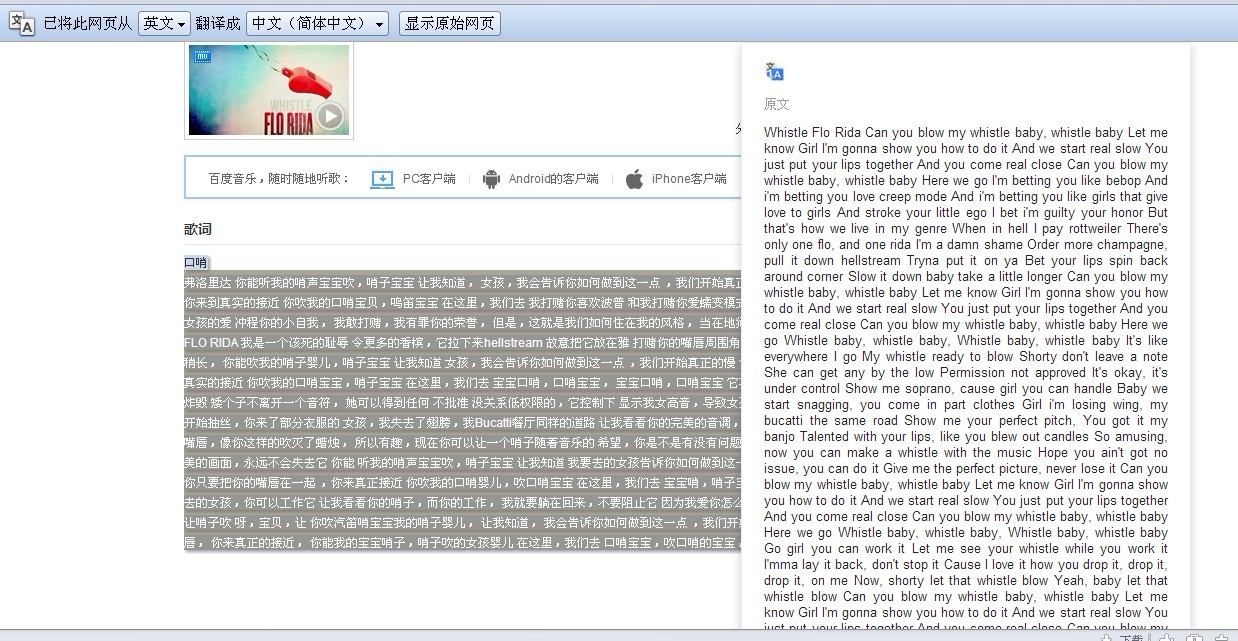The image size is (1238, 641).
Task: Open the Android的客户端 link
Action: click(553, 179)
